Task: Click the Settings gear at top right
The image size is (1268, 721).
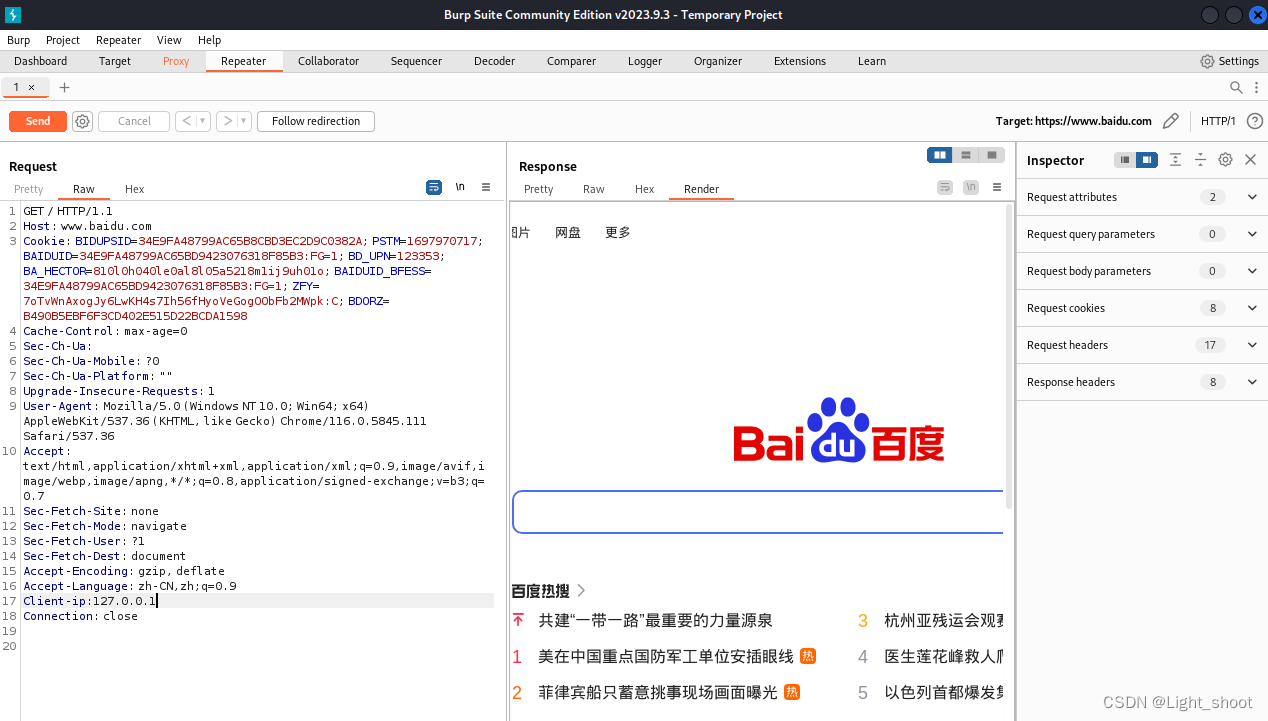Action: (x=1207, y=61)
